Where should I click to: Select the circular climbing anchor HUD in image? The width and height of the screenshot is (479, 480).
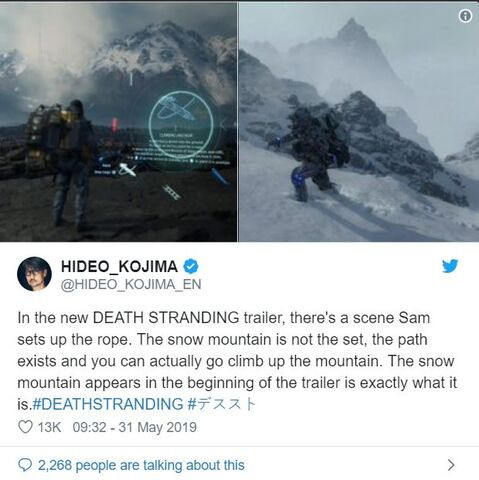[x=181, y=124]
